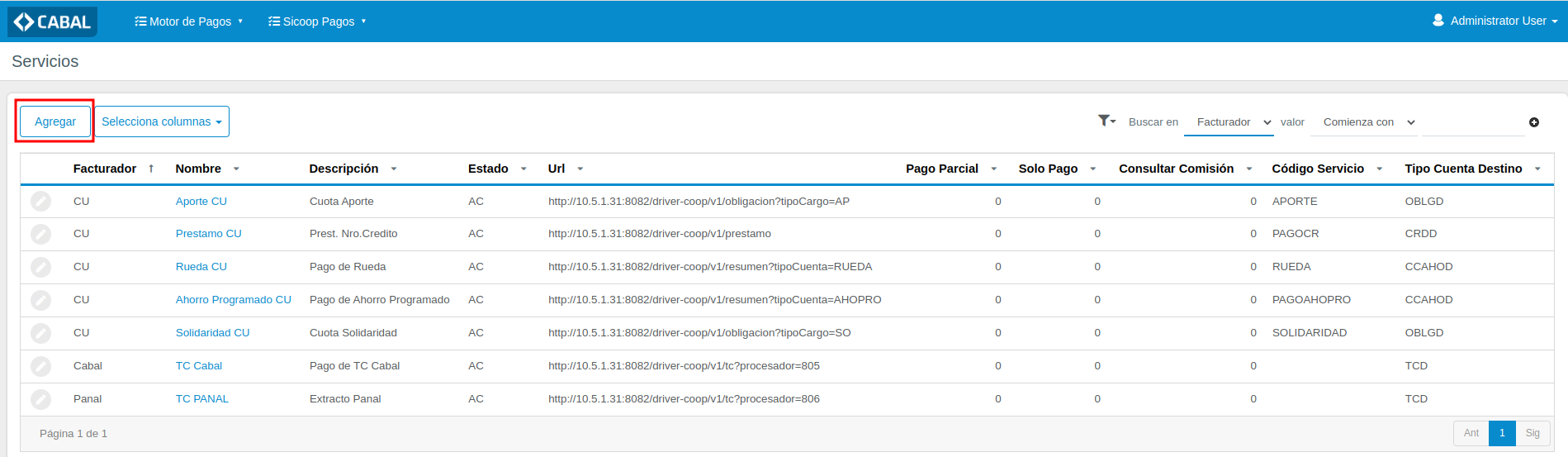Open the Motor de Pagos menu
This screenshot has width=1568, height=457.
coord(189,21)
